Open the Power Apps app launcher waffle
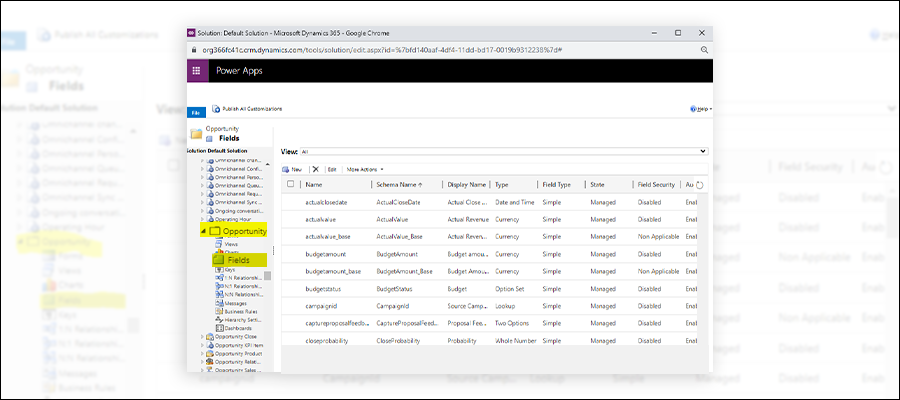Screen dimensions: 900x400 197,71
